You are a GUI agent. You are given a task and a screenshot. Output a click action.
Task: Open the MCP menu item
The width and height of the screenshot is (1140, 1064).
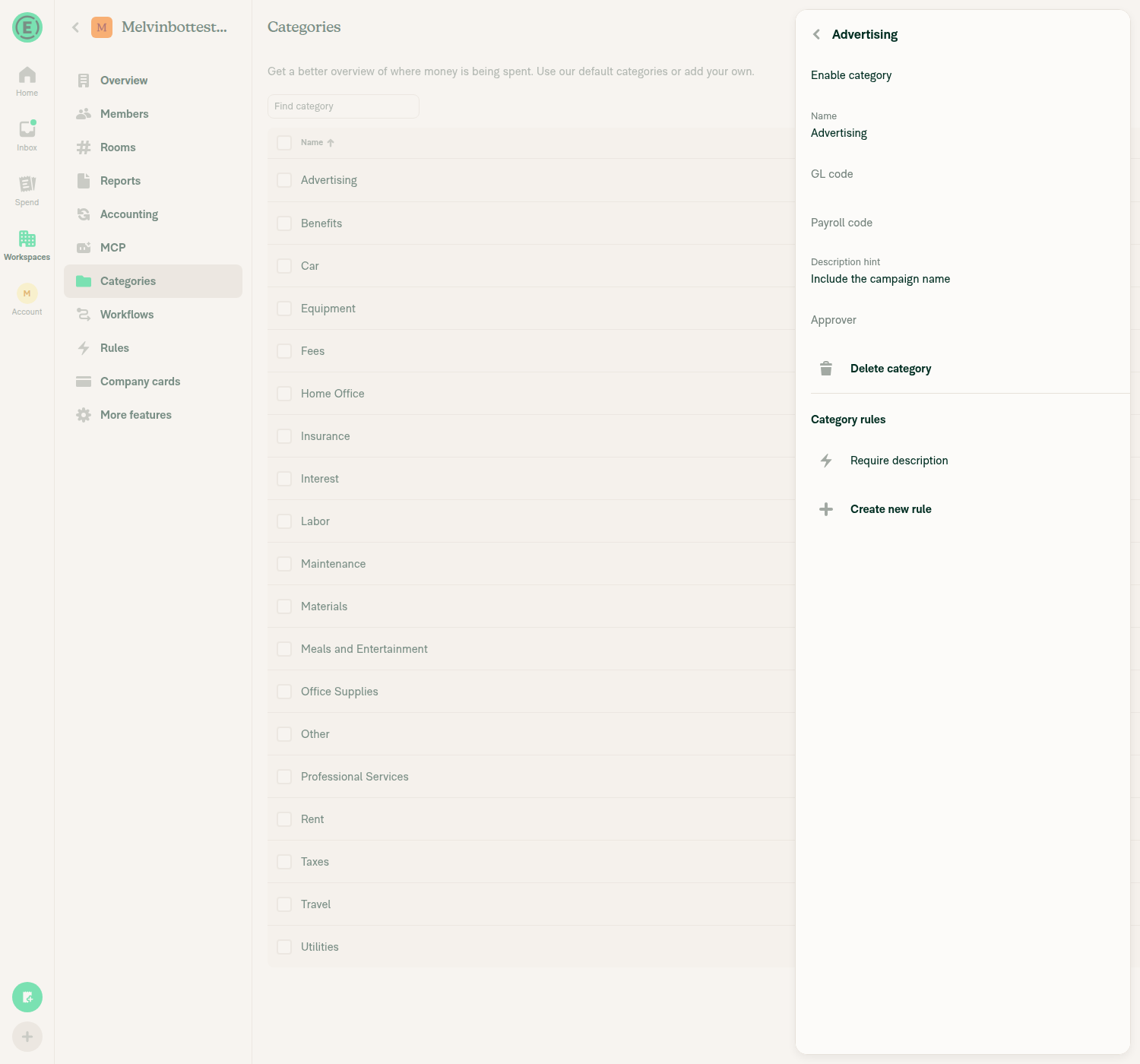pyautogui.click(x=153, y=248)
